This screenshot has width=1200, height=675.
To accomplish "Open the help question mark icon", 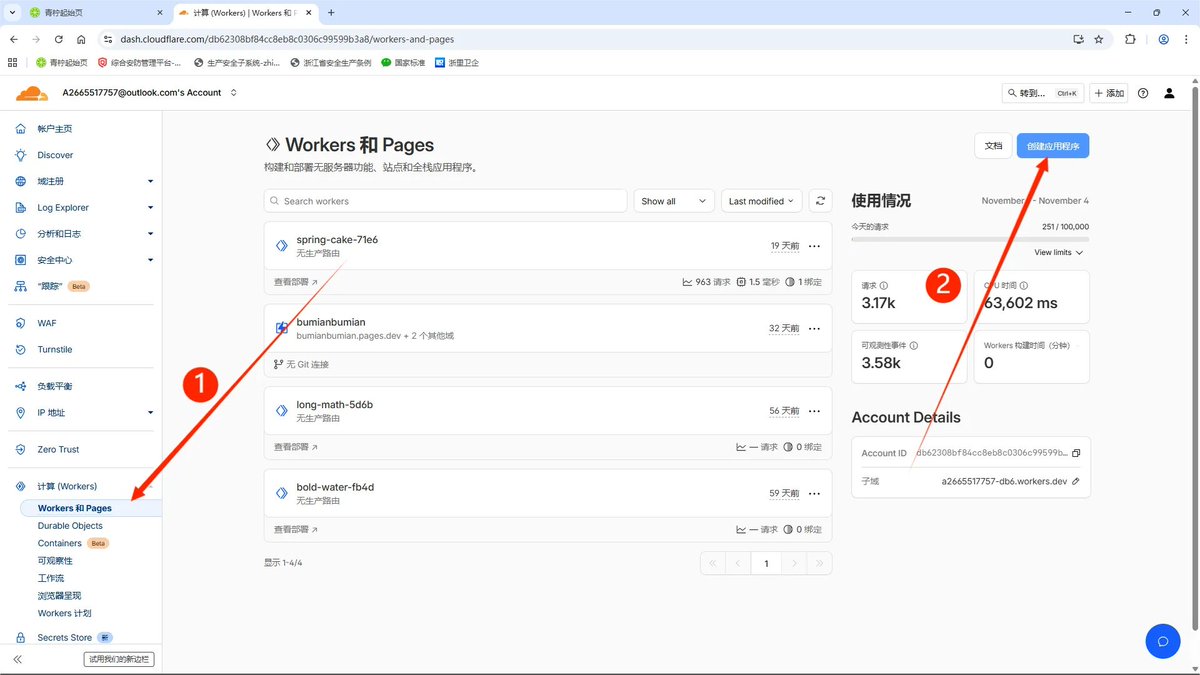I will click(x=1143, y=93).
